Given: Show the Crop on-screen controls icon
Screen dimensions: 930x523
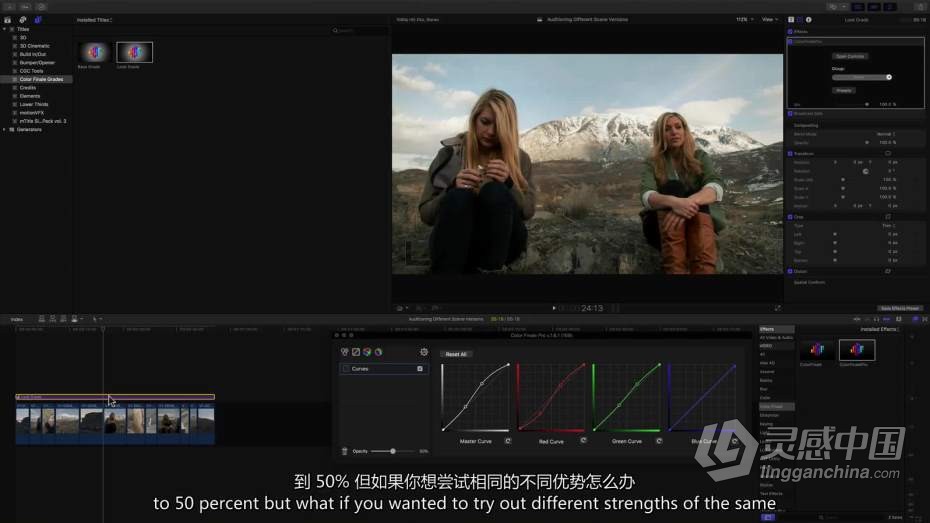Looking at the screenshot, I should [888, 217].
